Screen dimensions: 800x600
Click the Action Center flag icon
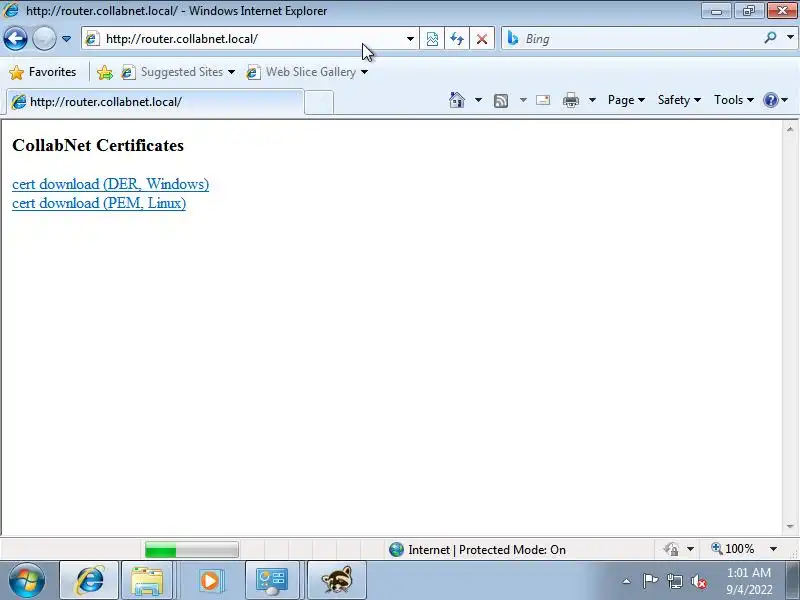point(650,581)
